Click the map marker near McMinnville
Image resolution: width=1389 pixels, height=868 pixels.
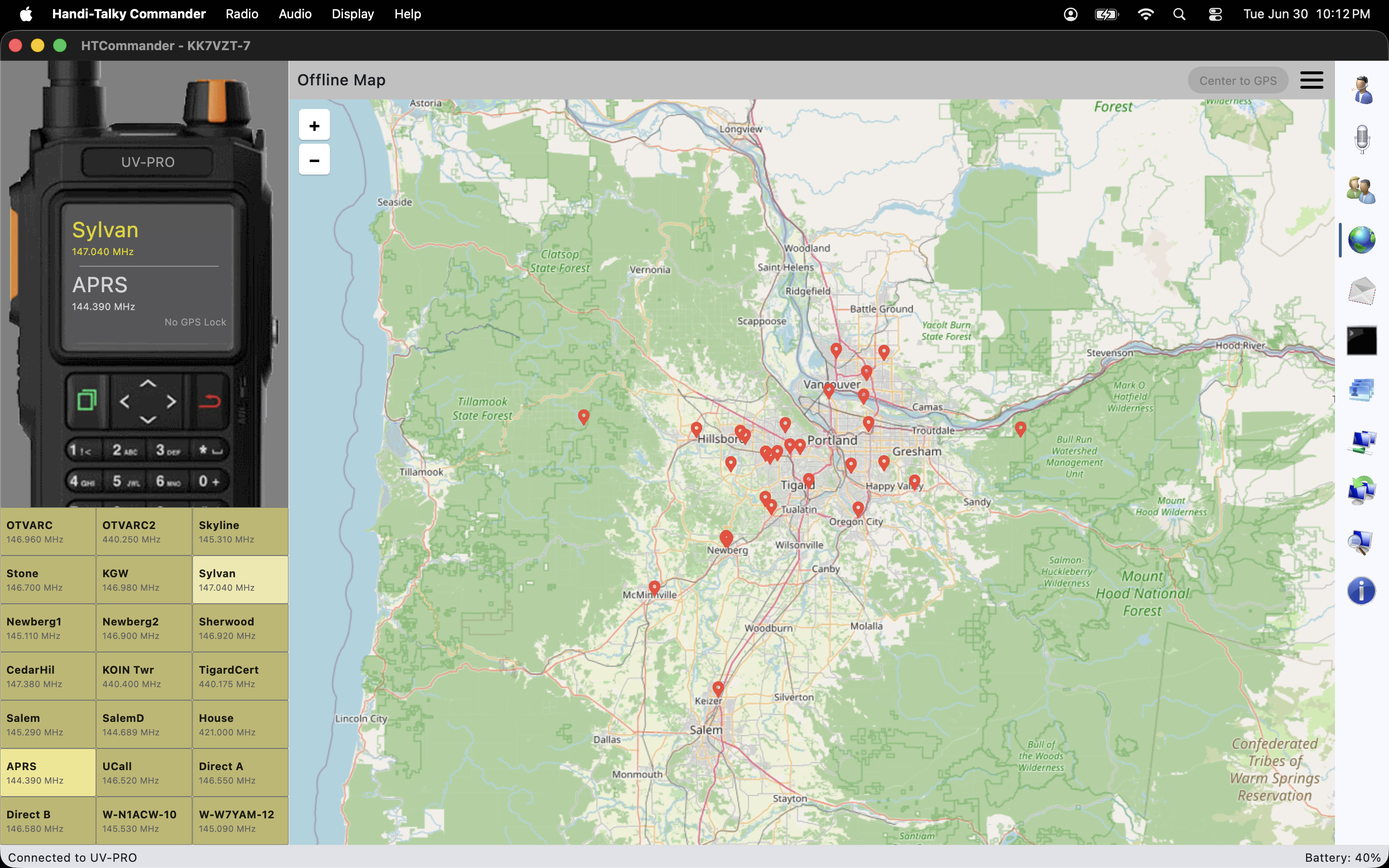pos(654,588)
